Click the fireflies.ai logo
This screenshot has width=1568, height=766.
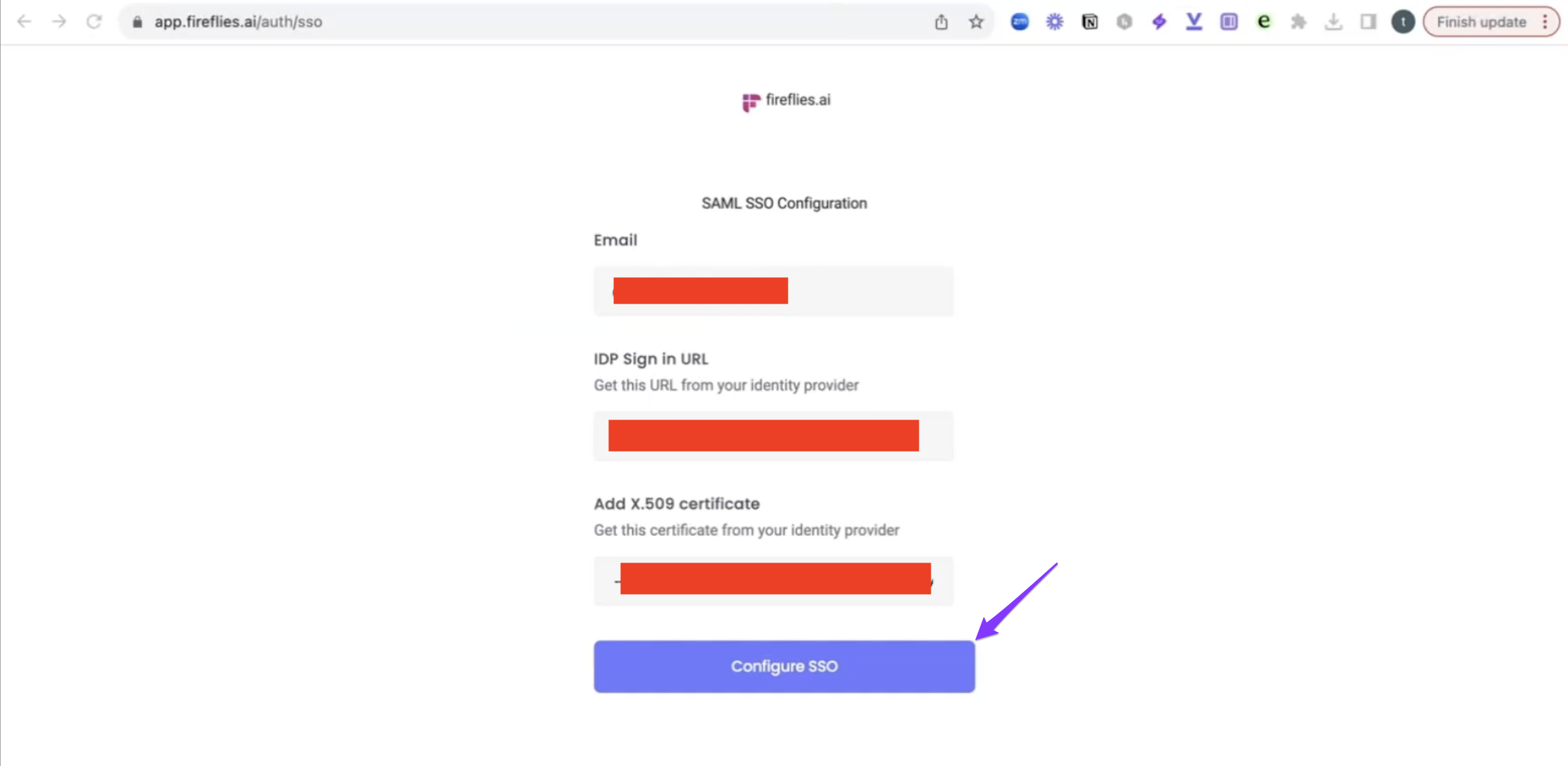tap(786, 101)
